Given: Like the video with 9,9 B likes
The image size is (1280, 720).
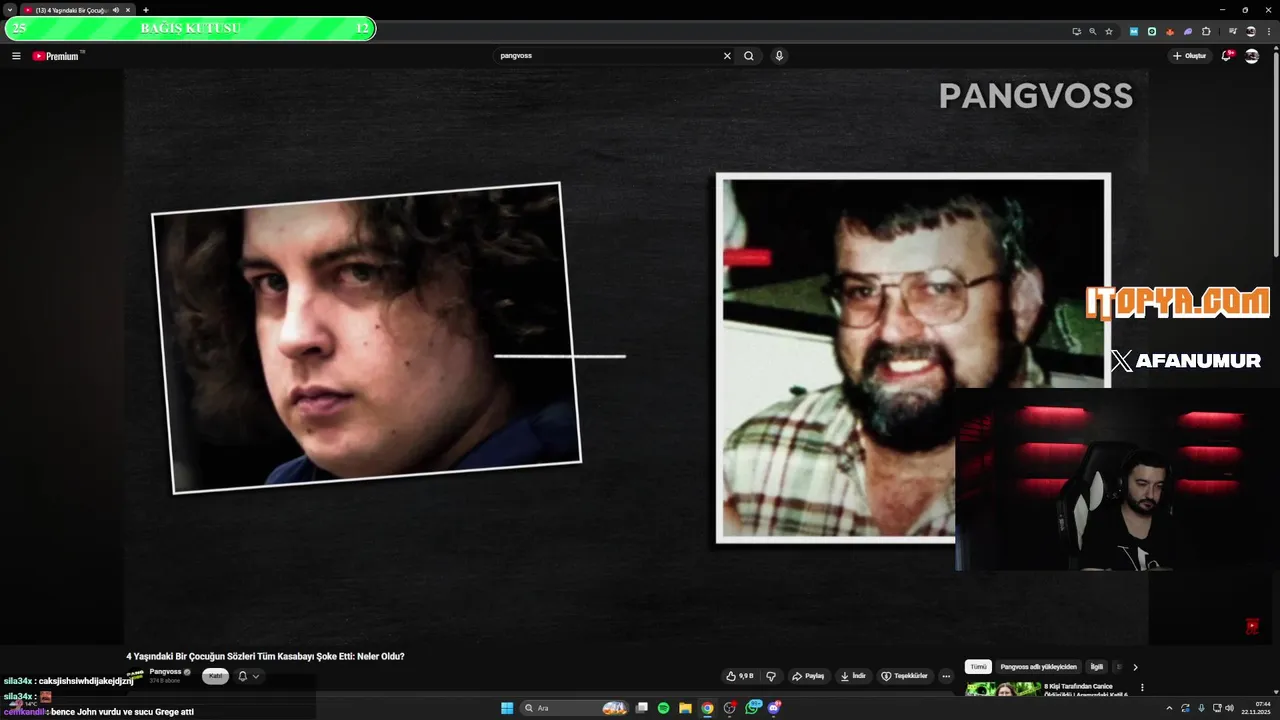Looking at the screenshot, I should pyautogui.click(x=740, y=676).
